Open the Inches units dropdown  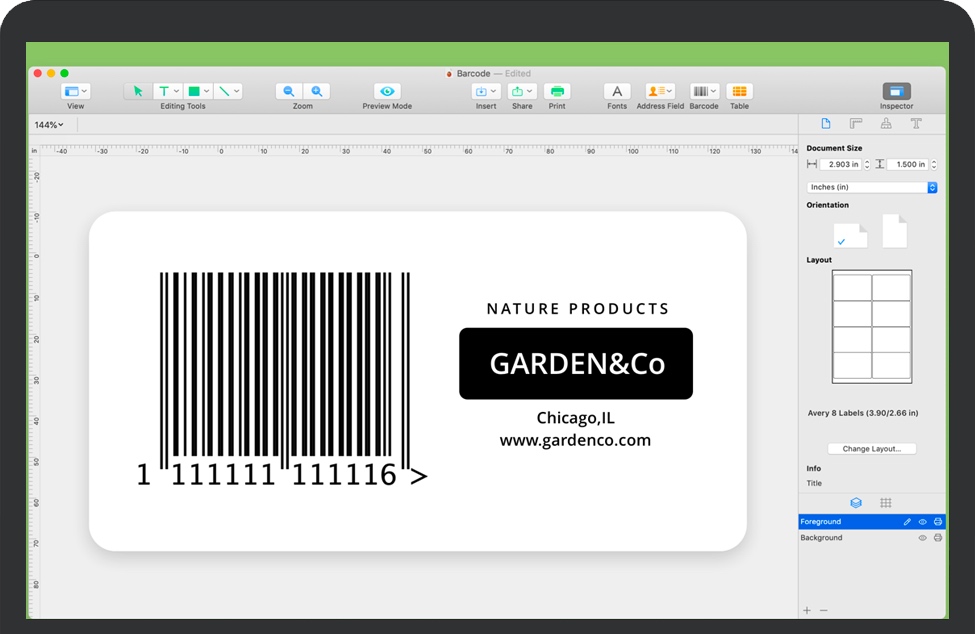pyautogui.click(x=871, y=187)
